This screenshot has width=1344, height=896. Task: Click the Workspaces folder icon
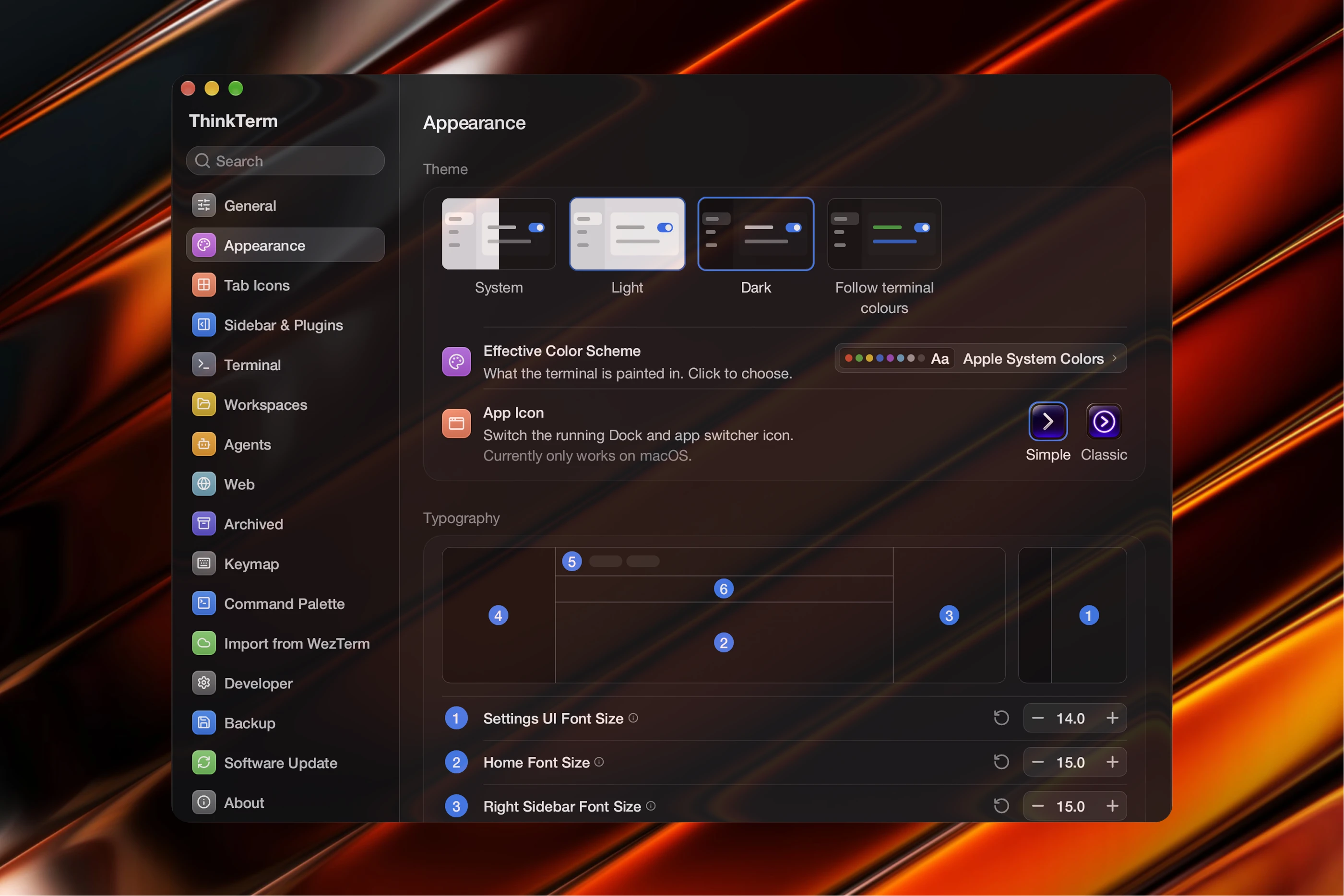click(203, 404)
